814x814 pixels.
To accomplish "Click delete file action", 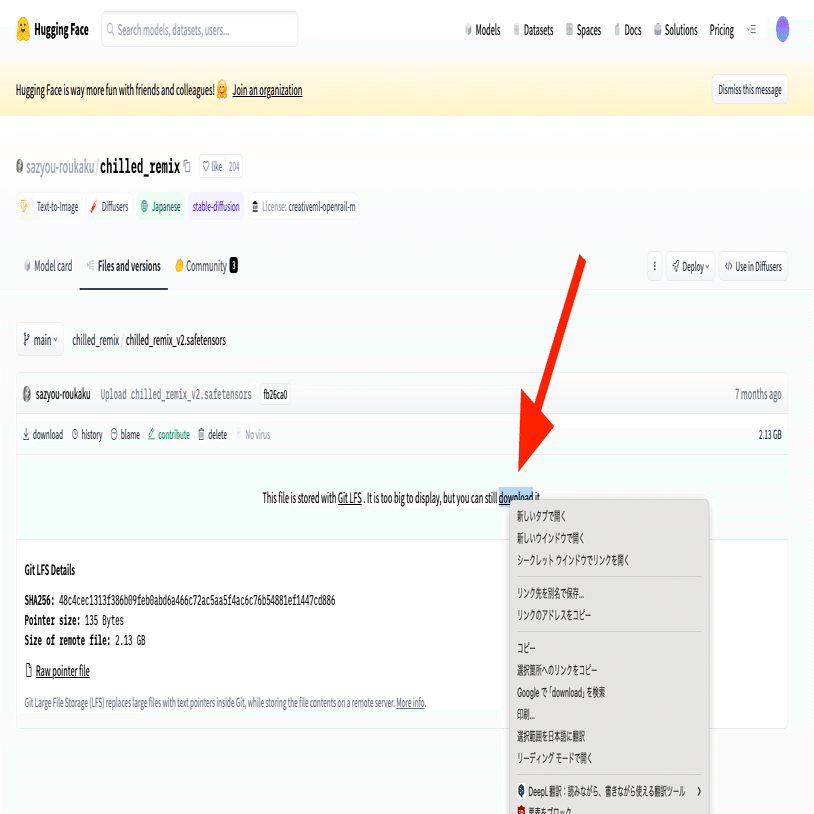I will point(212,435).
